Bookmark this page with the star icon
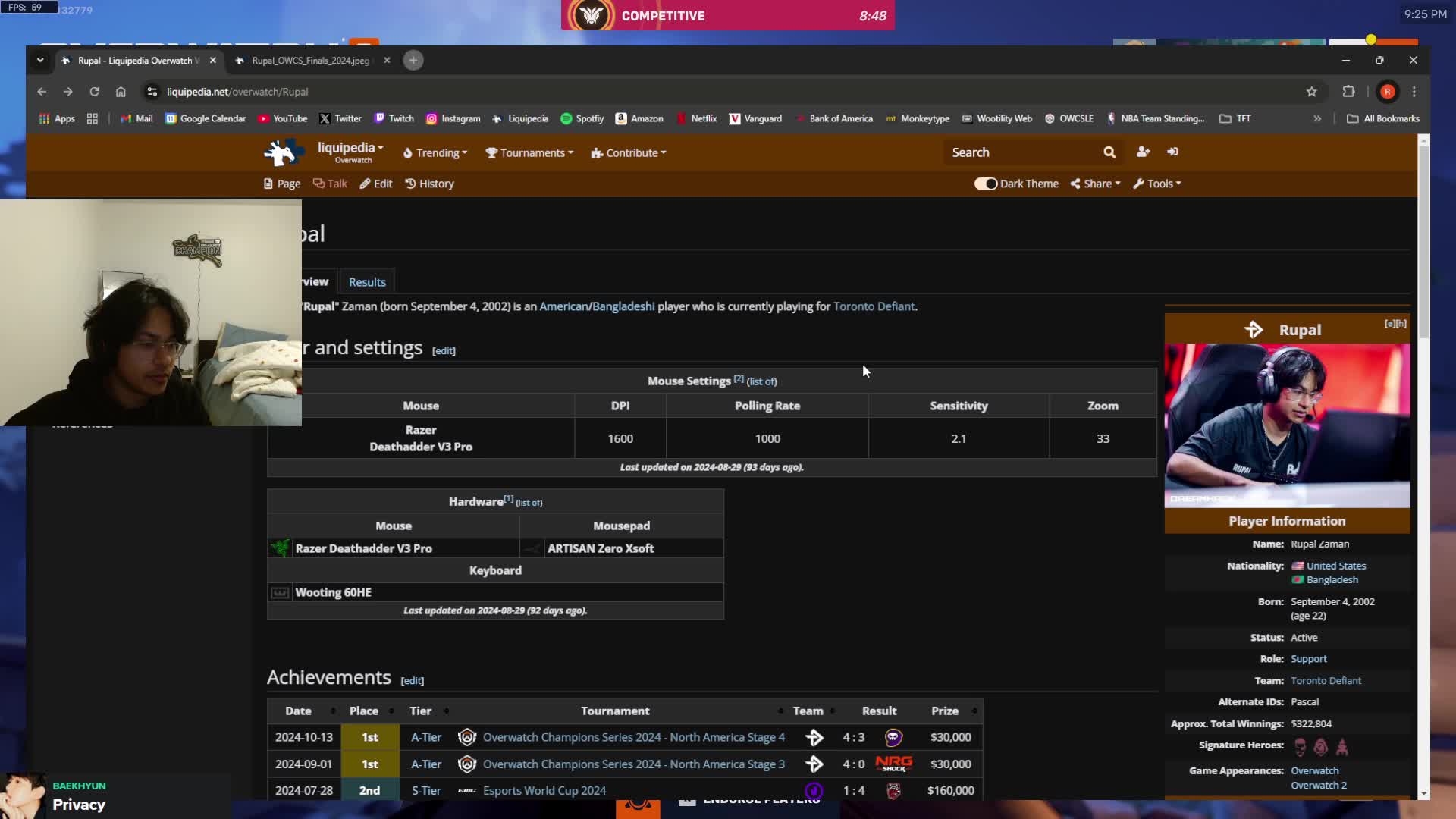 coord(1312,92)
